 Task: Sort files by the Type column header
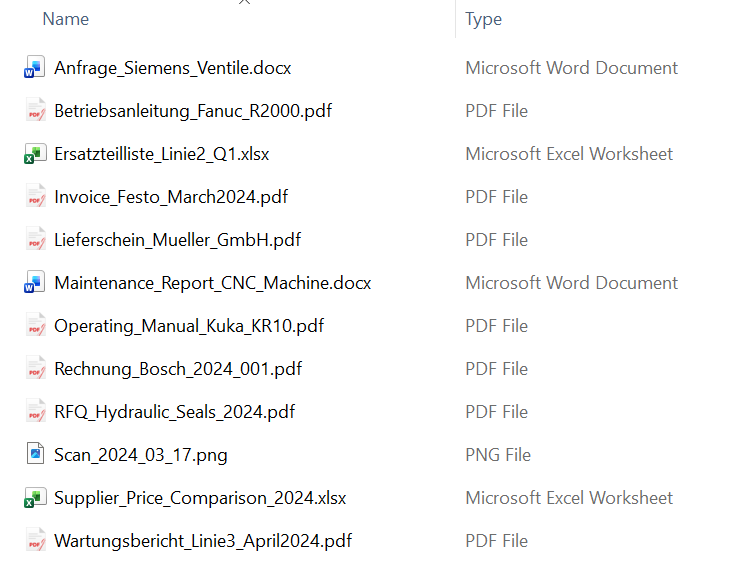tap(484, 20)
